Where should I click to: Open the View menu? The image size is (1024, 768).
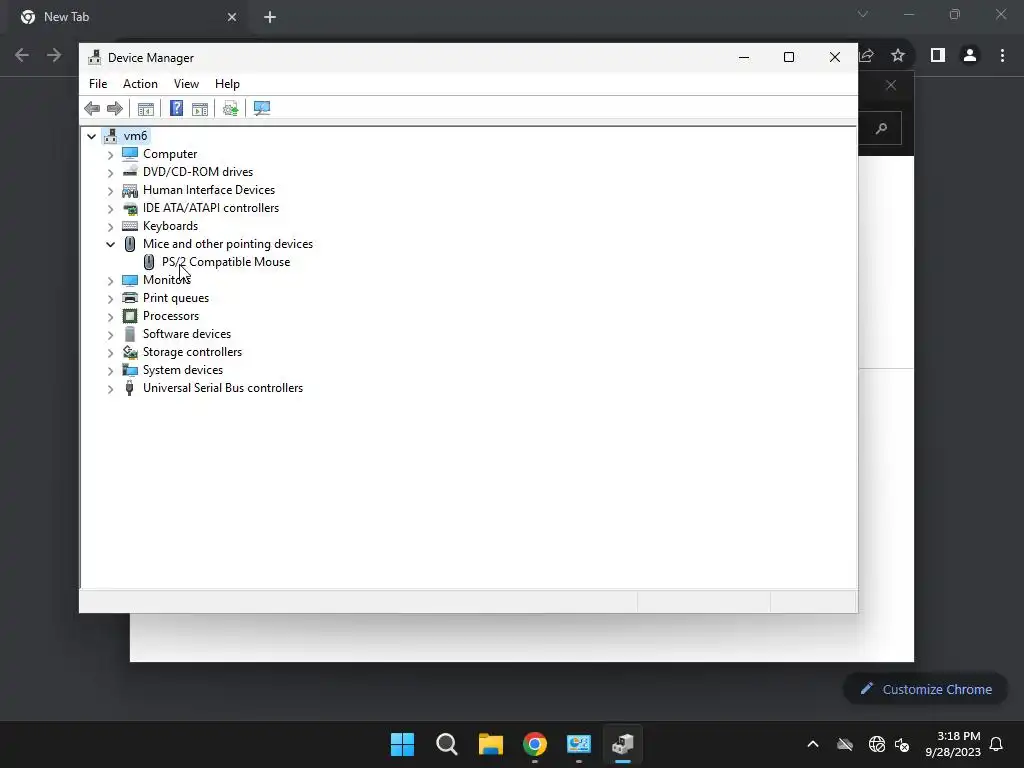[x=186, y=84]
